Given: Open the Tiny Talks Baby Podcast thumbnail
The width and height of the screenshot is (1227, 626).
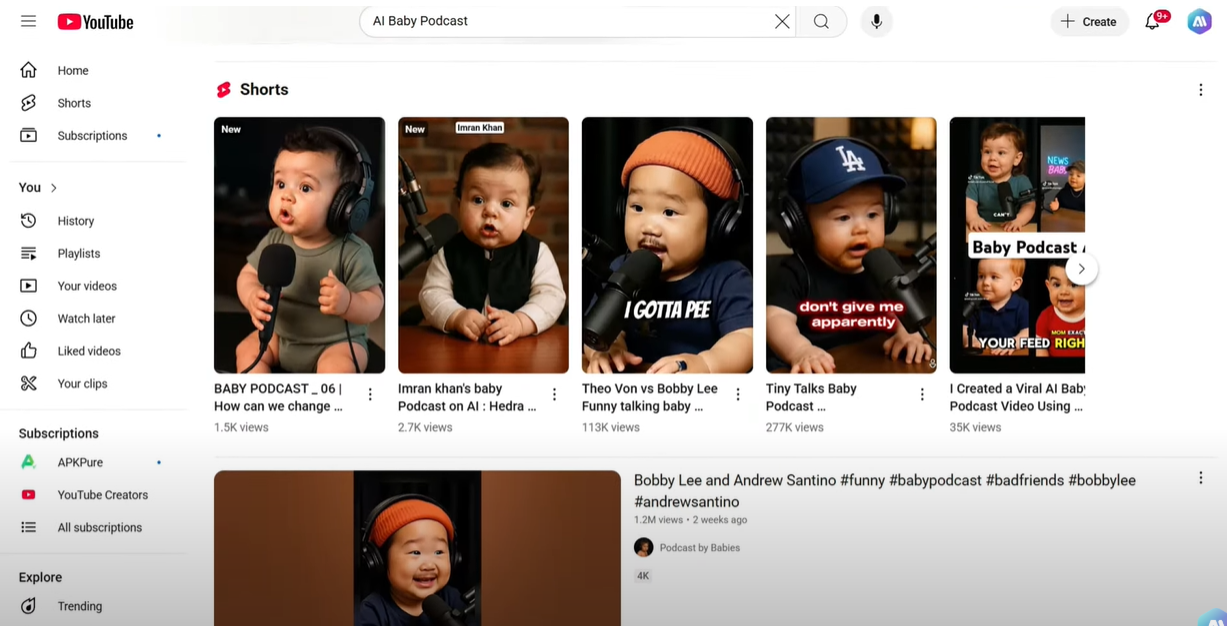Looking at the screenshot, I should (x=851, y=245).
